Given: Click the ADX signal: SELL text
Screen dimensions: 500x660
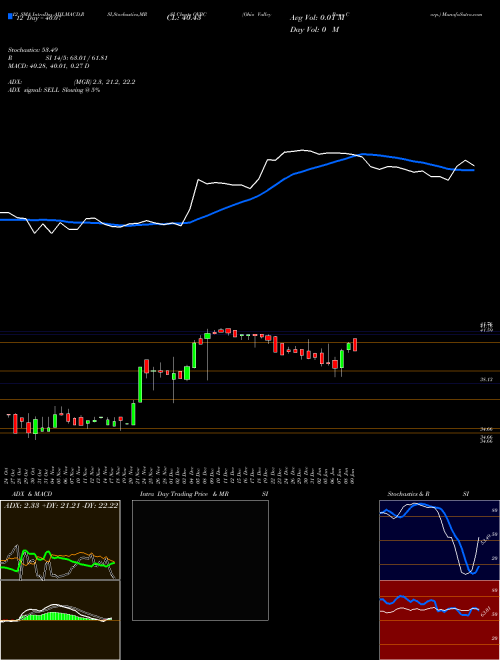Looking at the screenshot, I should [34, 90].
